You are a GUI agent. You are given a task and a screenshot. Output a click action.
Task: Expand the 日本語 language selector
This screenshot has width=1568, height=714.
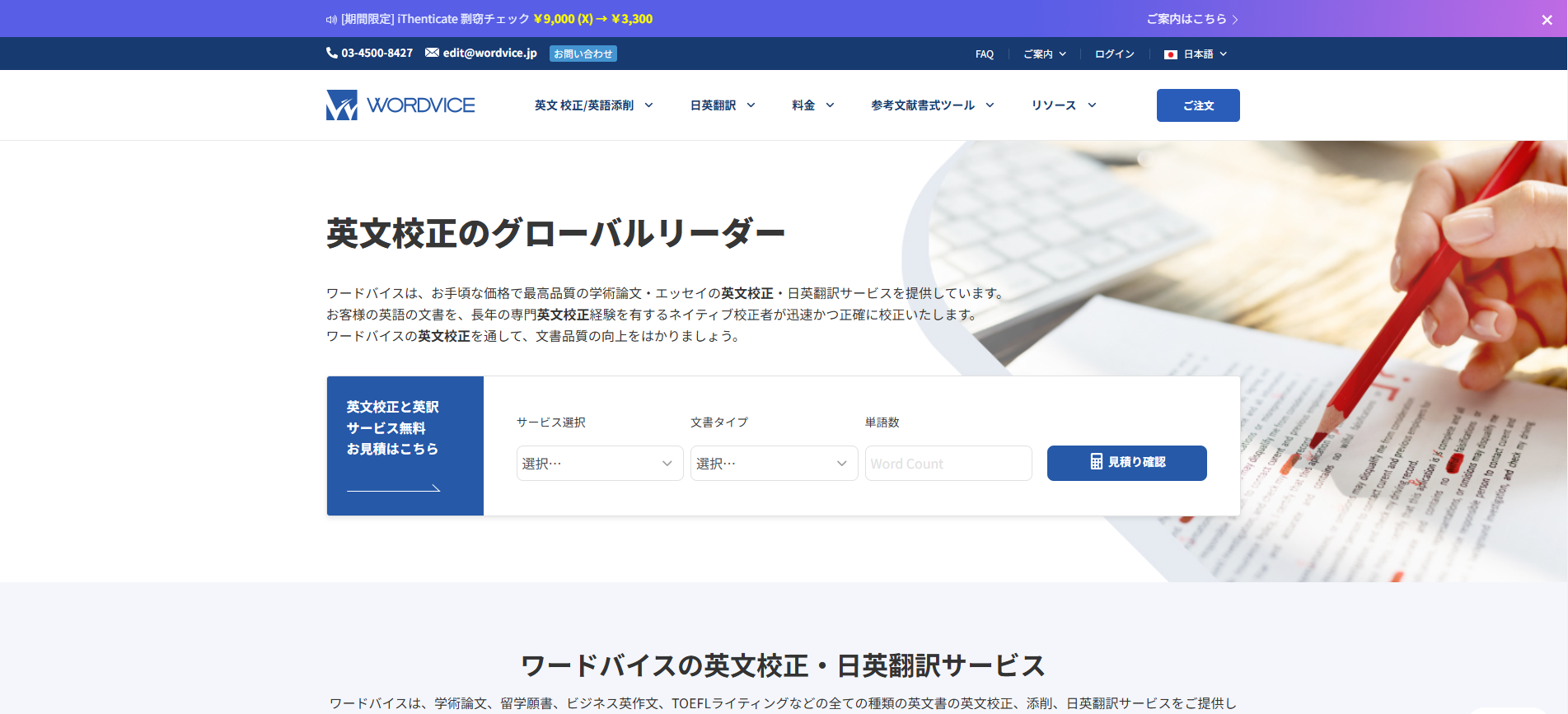tap(1196, 54)
